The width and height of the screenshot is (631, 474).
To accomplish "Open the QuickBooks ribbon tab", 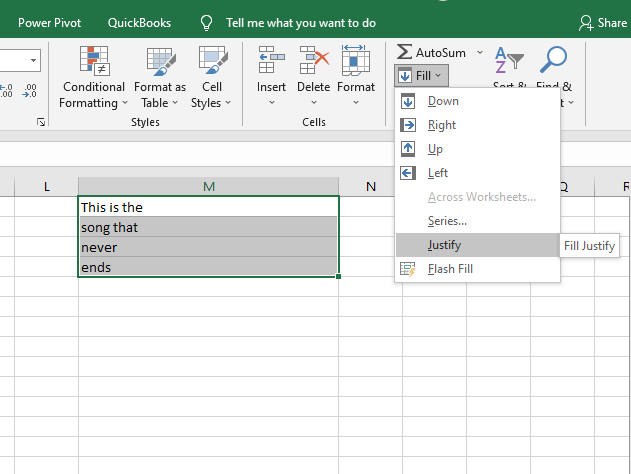I will [139, 22].
